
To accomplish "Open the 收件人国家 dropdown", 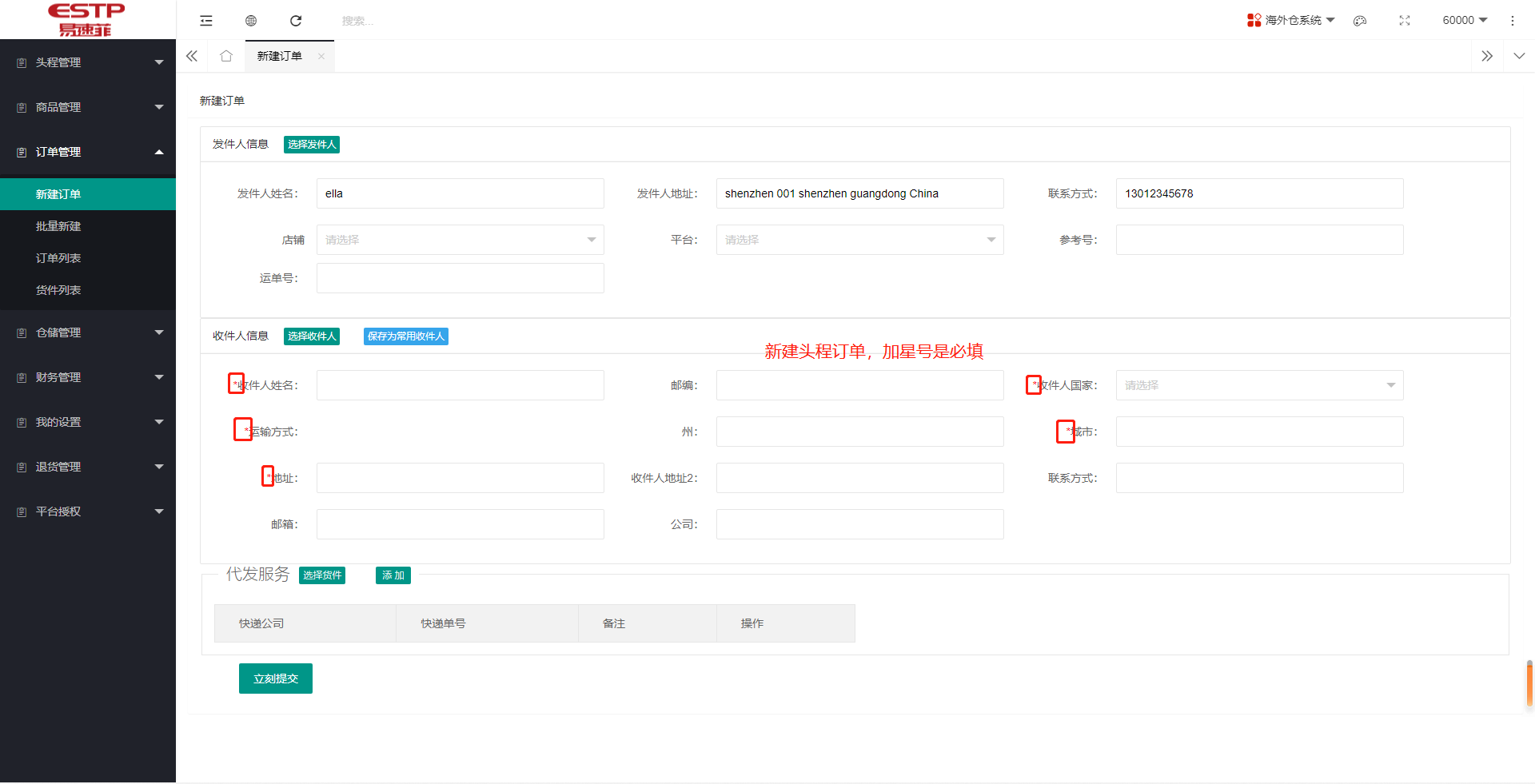I will (x=1259, y=385).
